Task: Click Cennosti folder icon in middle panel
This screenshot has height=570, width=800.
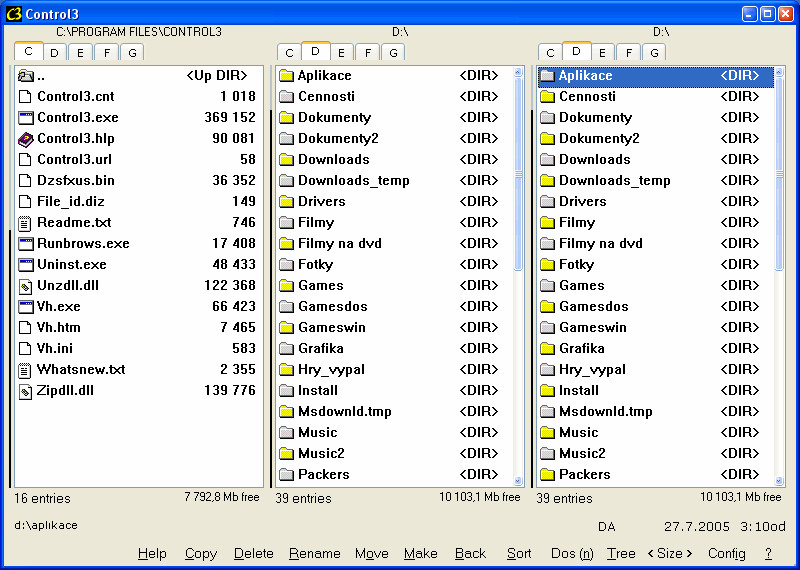Action: (x=287, y=97)
